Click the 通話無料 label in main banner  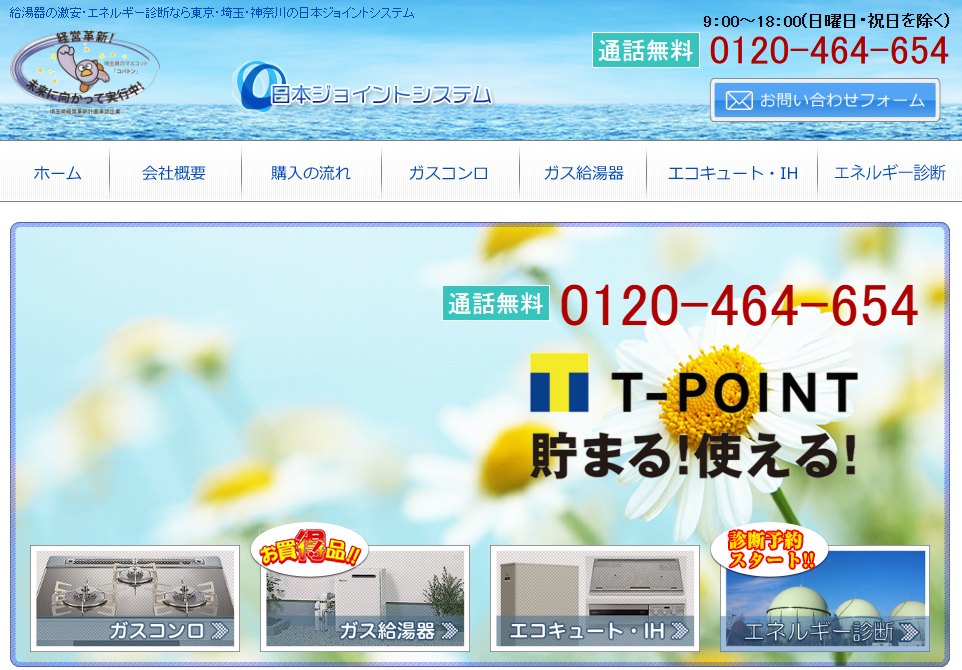[x=496, y=303]
